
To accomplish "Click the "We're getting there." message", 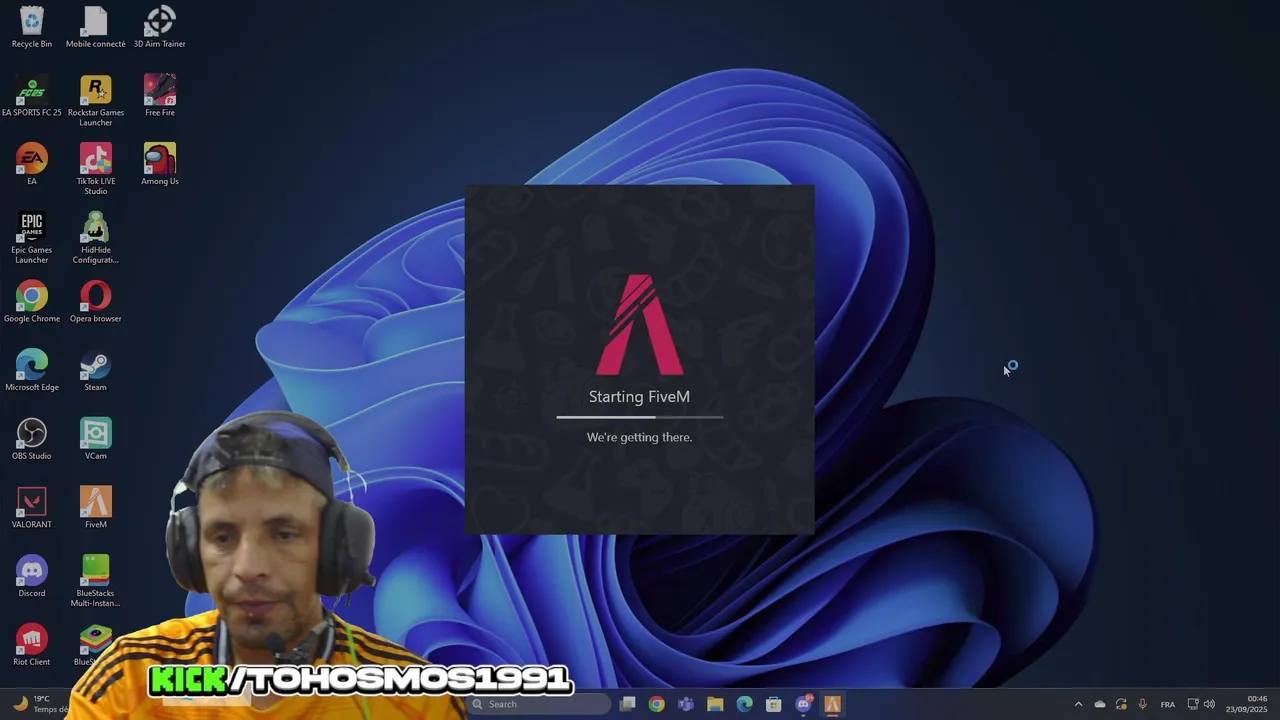I will (639, 437).
